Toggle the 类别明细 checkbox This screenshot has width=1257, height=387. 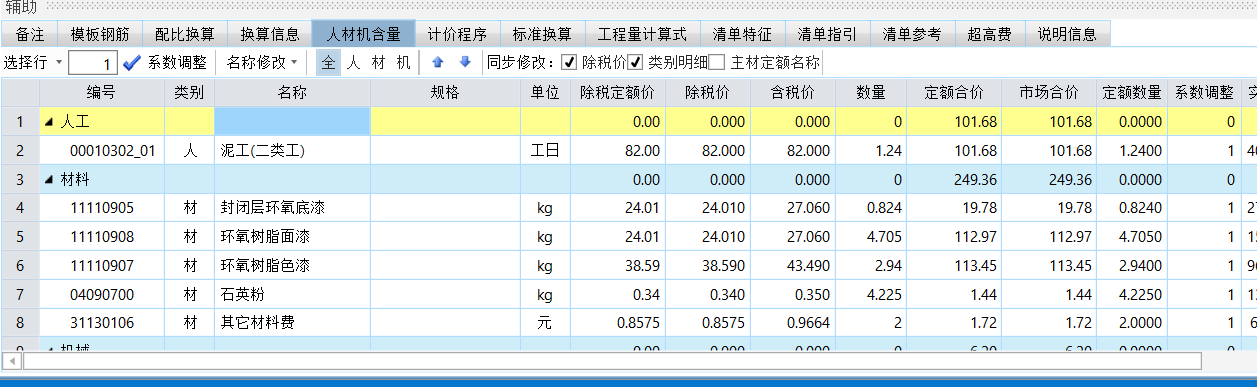tap(635, 62)
